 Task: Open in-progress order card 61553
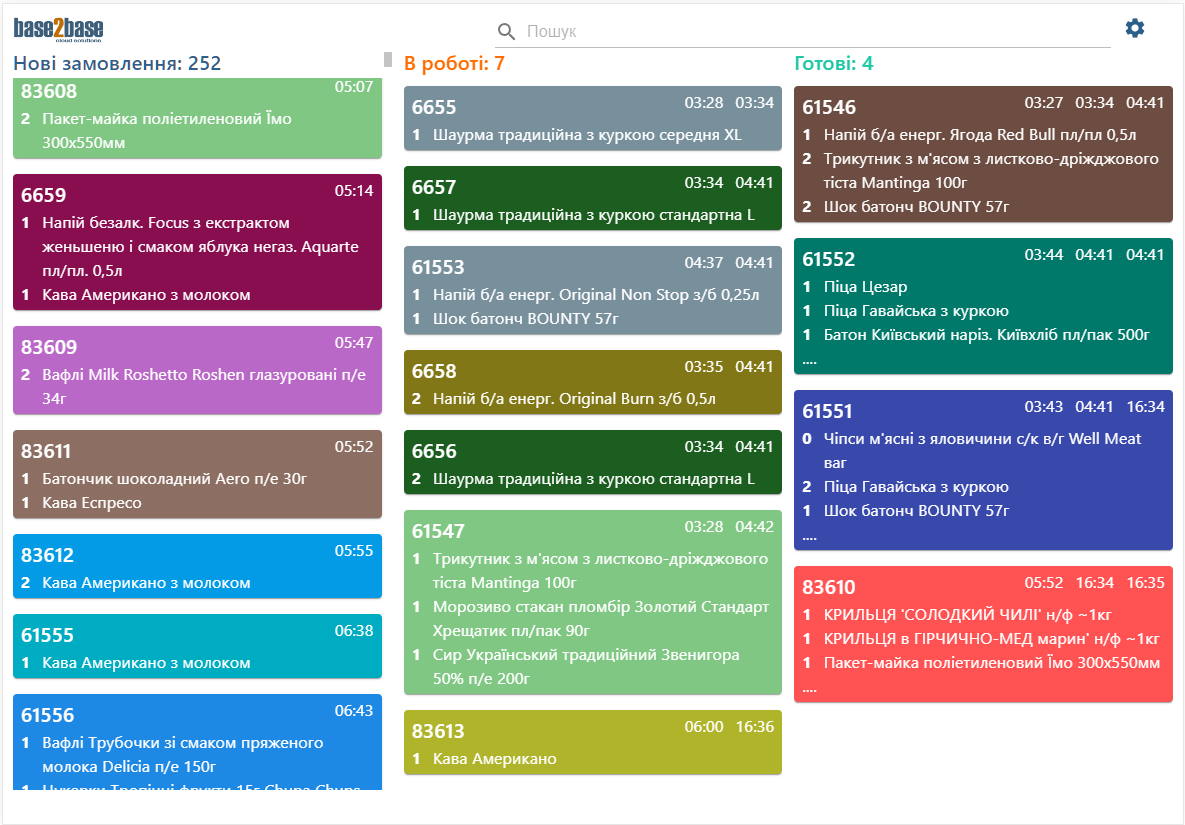pos(592,290)
